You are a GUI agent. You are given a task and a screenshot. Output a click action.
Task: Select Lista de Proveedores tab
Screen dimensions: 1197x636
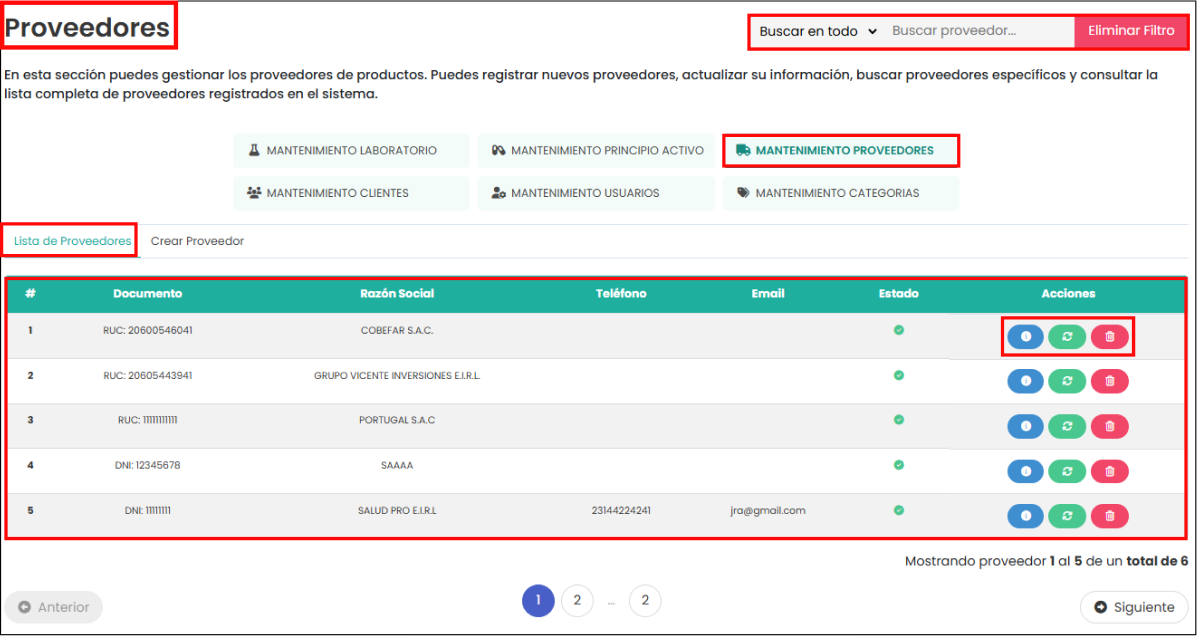click(x=72, y=241)
